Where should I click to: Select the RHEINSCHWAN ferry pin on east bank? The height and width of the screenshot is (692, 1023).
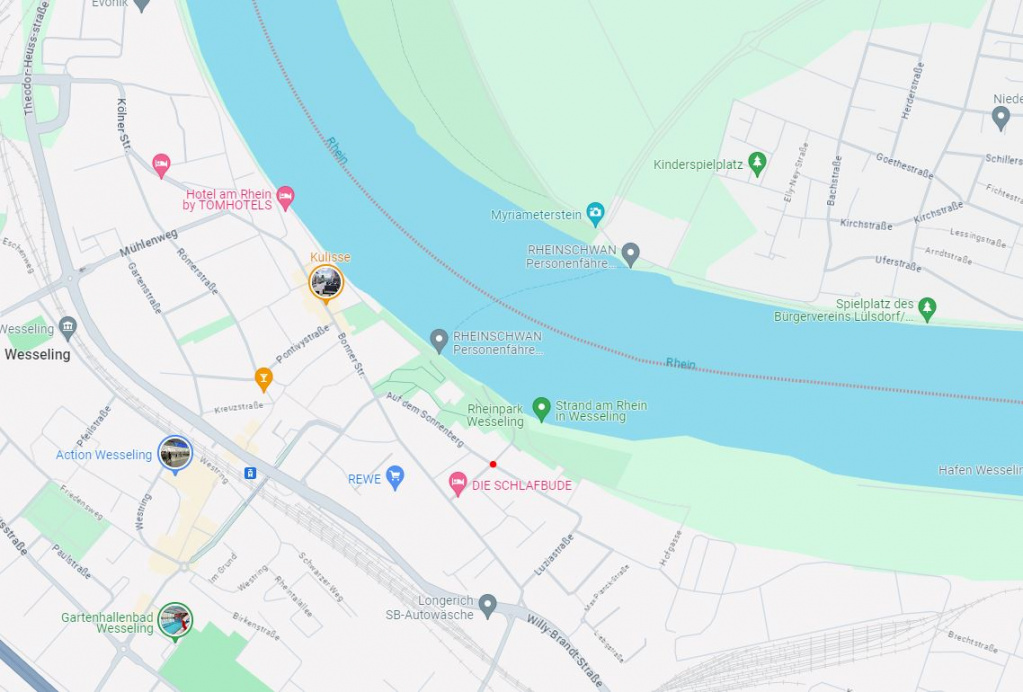pyautogui.click(x=630, y=254)
